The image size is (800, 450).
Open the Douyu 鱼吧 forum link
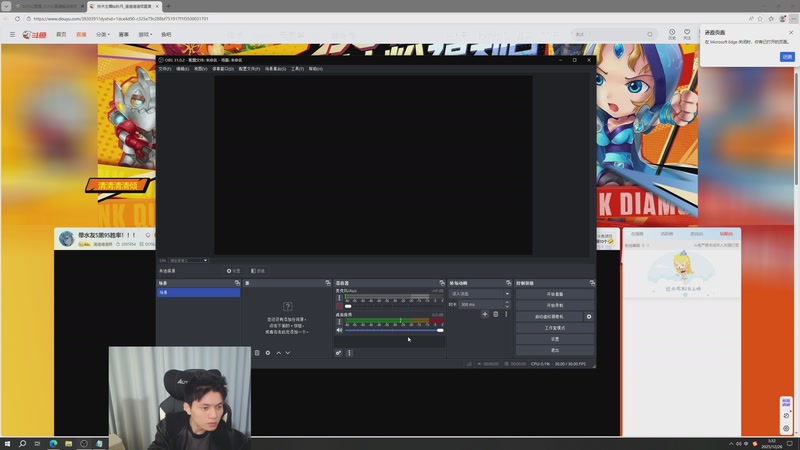click(166, 35)
